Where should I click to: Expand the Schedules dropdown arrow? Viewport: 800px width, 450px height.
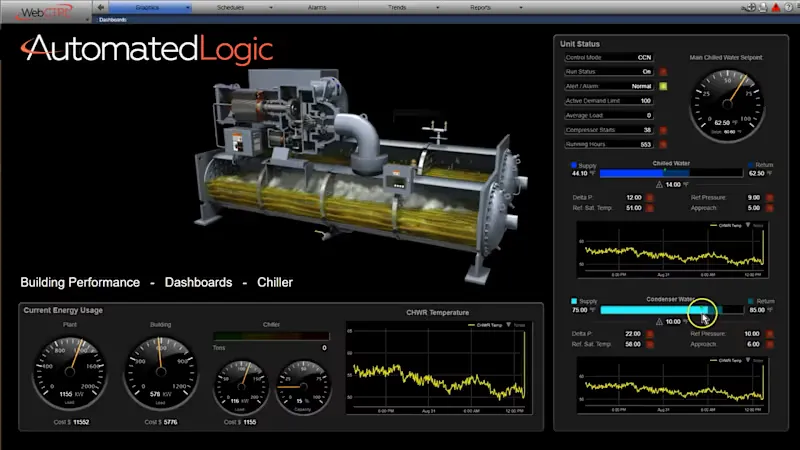point(271,8)
